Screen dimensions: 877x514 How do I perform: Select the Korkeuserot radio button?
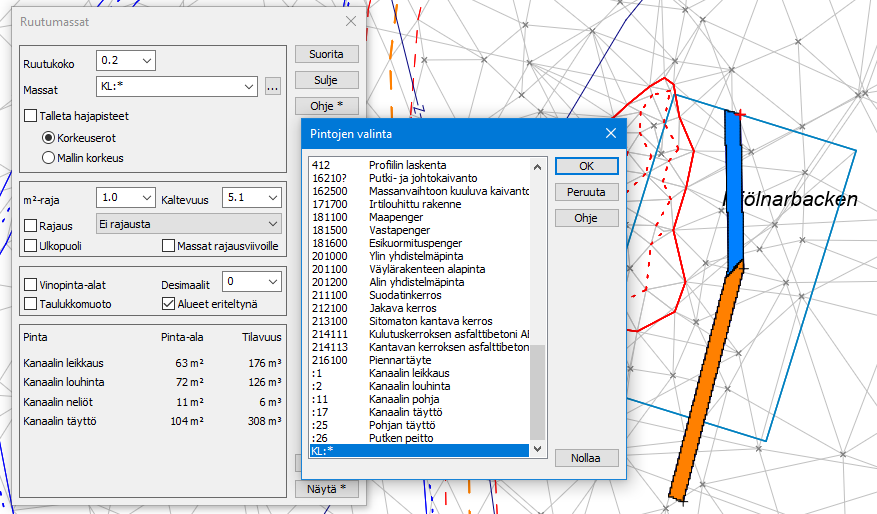(x=48, y=136)
